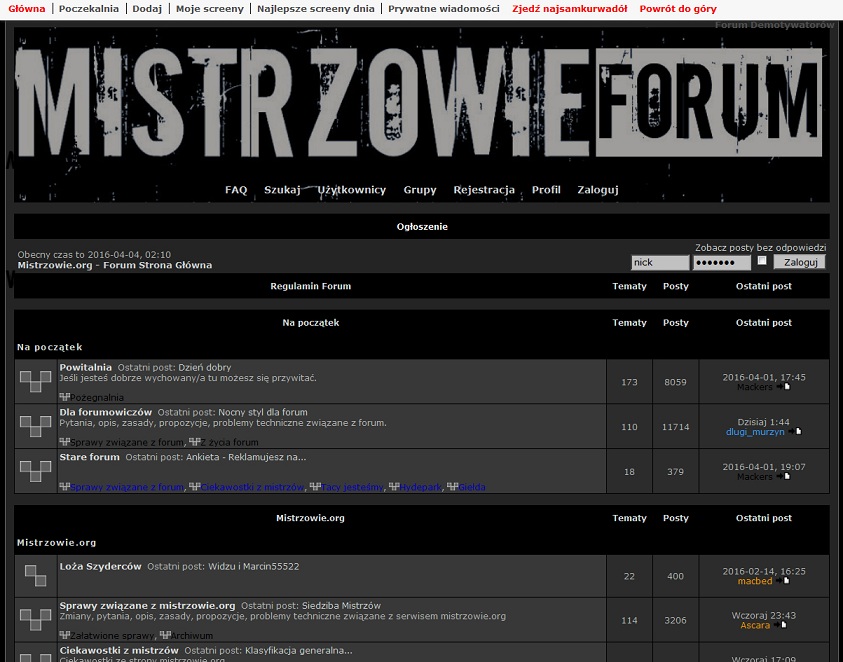Open user profile Ascara
843x662 pixels.
tap(755, 625)
